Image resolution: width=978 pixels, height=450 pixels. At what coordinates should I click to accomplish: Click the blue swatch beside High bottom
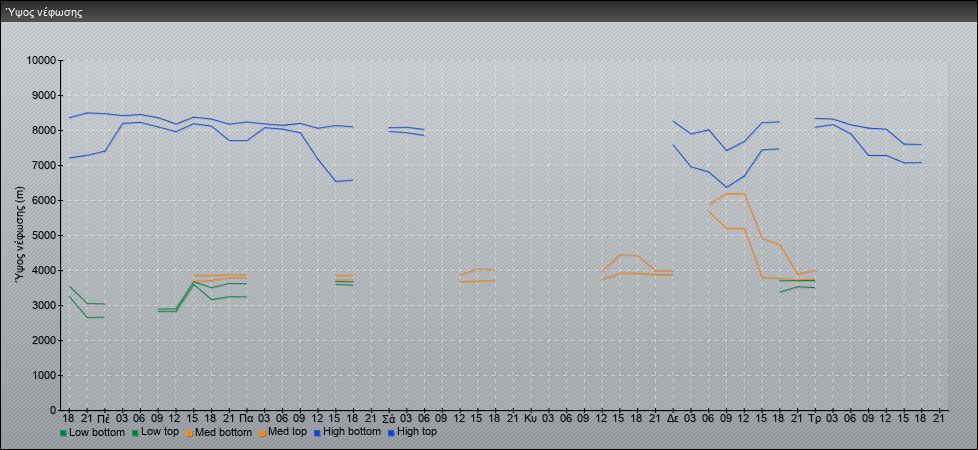click(x=316, y=432)
